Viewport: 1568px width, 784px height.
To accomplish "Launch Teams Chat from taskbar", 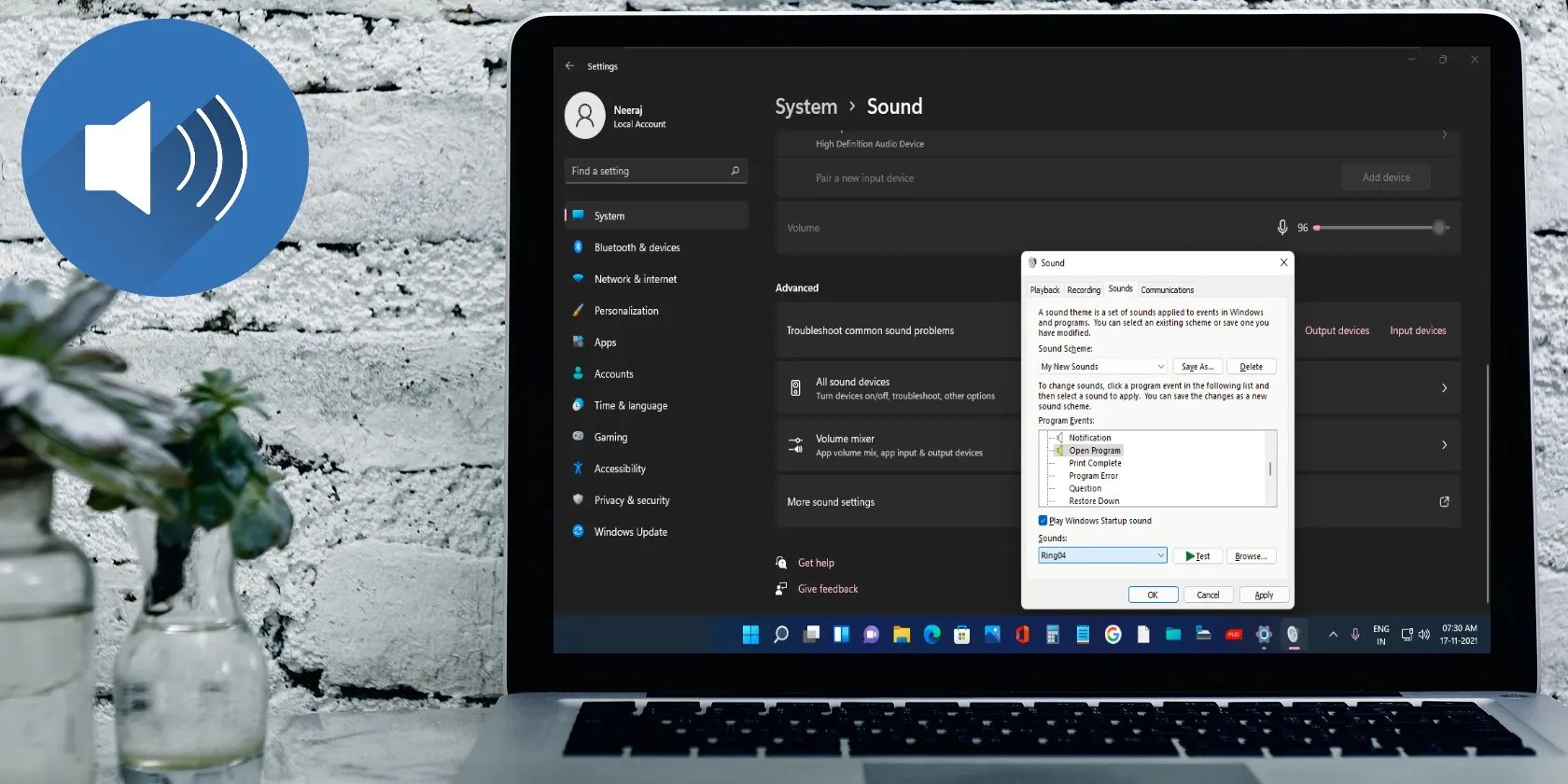I will click(871, 635).
